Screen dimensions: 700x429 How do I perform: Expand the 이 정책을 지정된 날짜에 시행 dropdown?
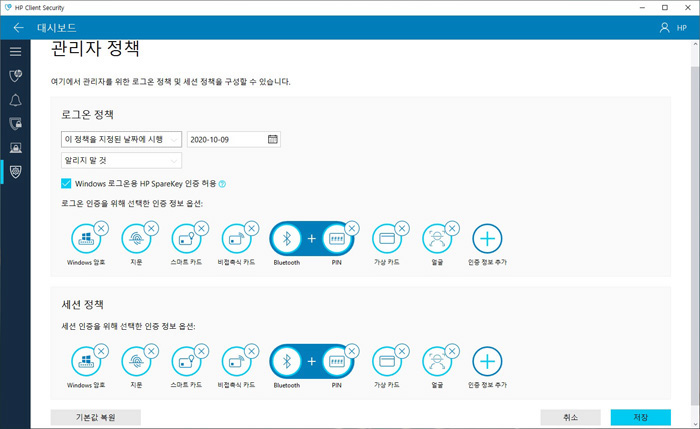pos(121,139)
